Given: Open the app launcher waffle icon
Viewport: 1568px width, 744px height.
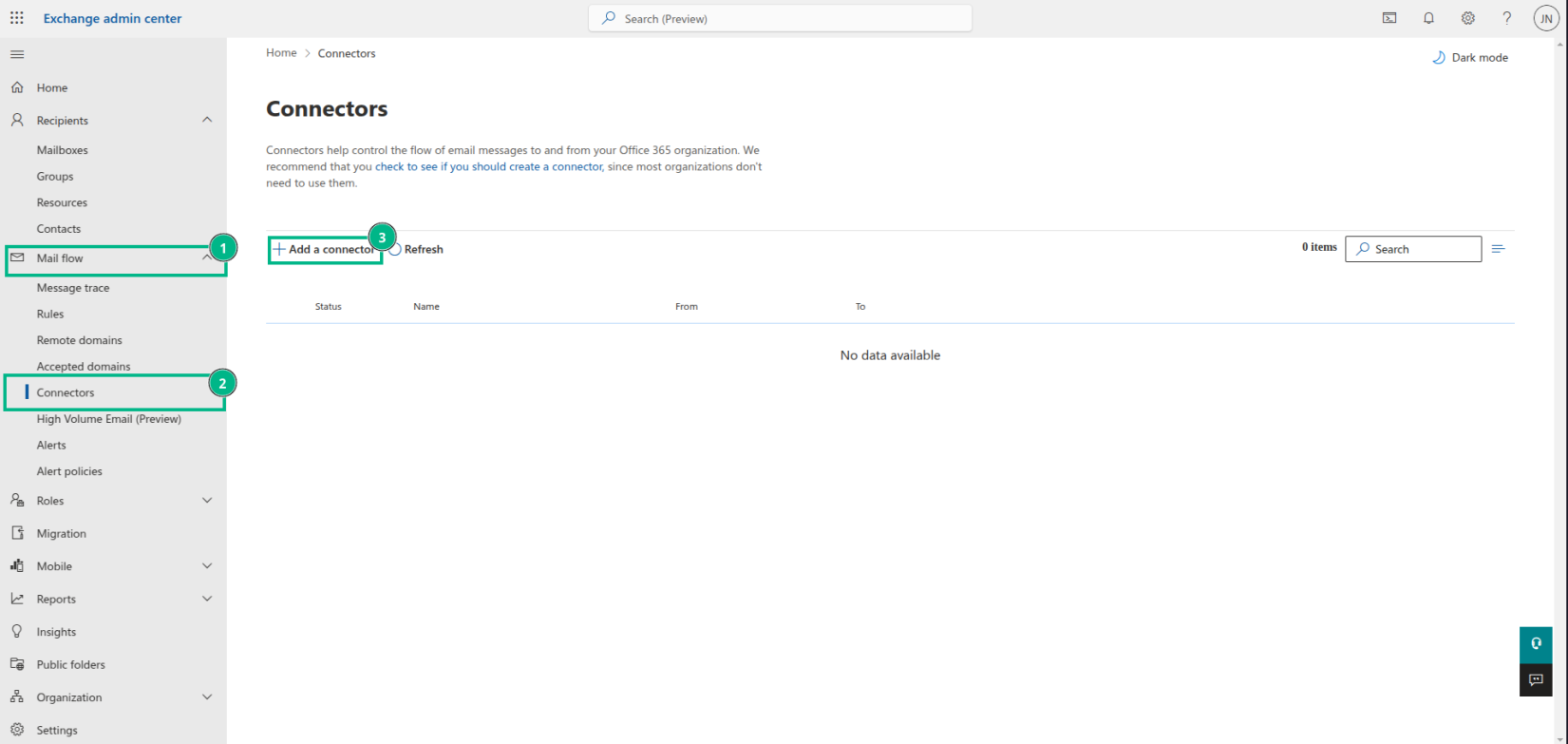Looking at the screenshot, I should tap(17, 18).
